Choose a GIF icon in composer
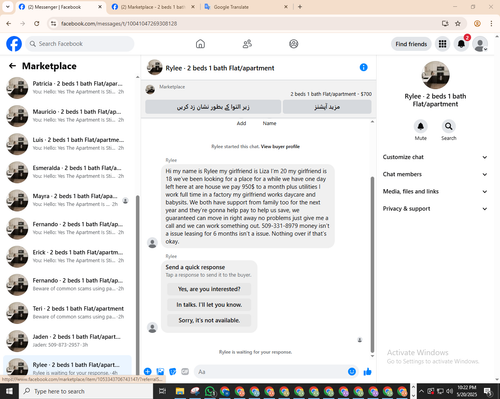The height and width of the screenshot is (399, 500). pyautogui.click(x=185, y=371)
